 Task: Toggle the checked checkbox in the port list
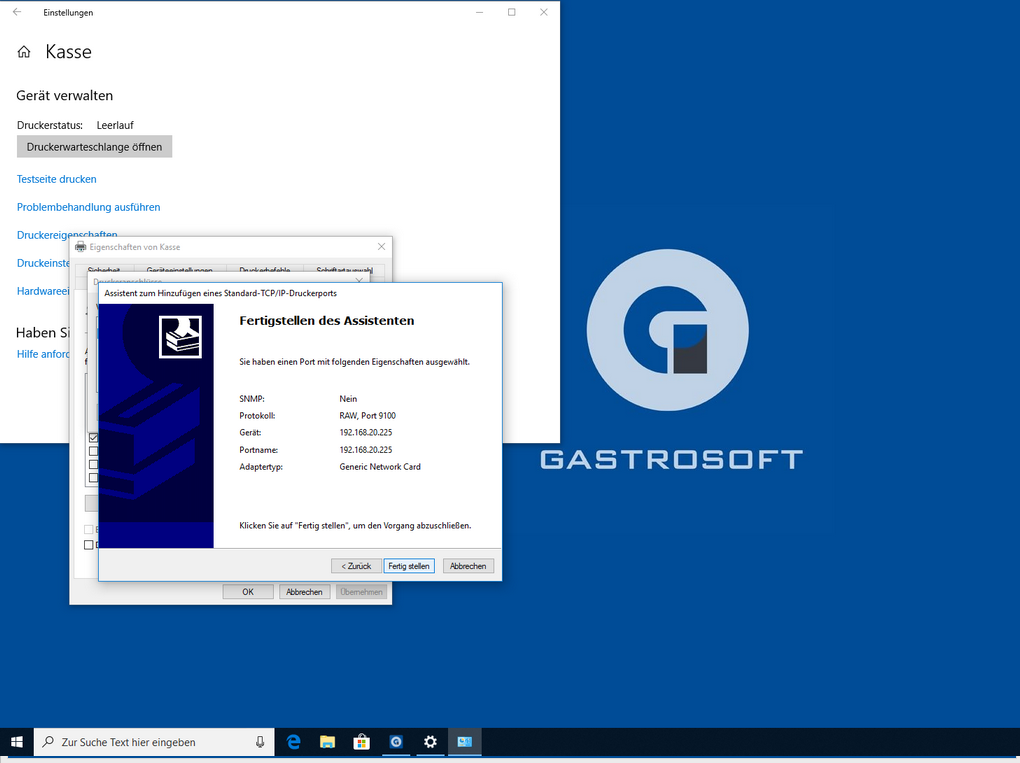[x=94, y=438]
